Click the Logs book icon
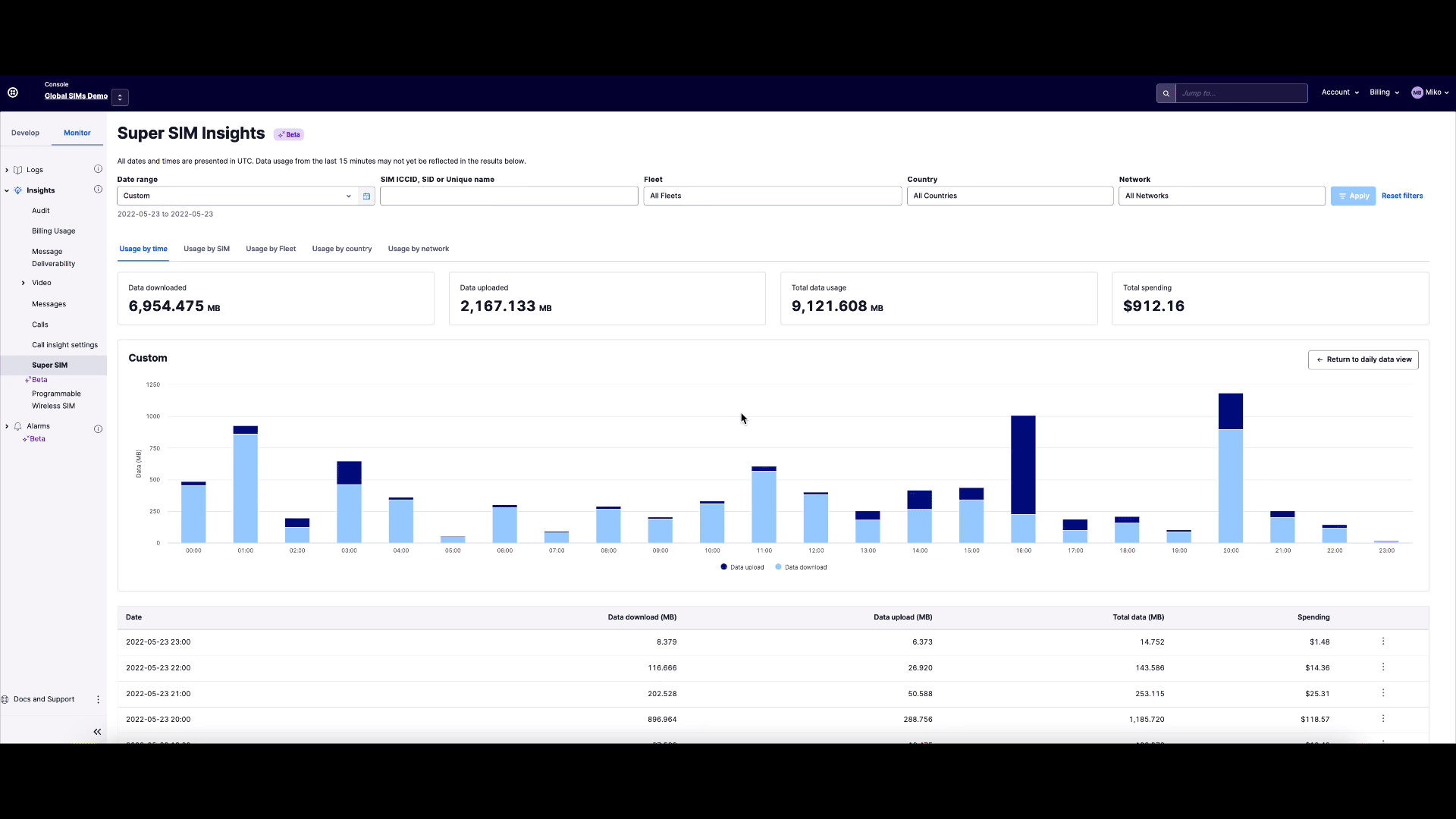The width and height of the screenshot is (1456, 819). (x=18, y=170)
